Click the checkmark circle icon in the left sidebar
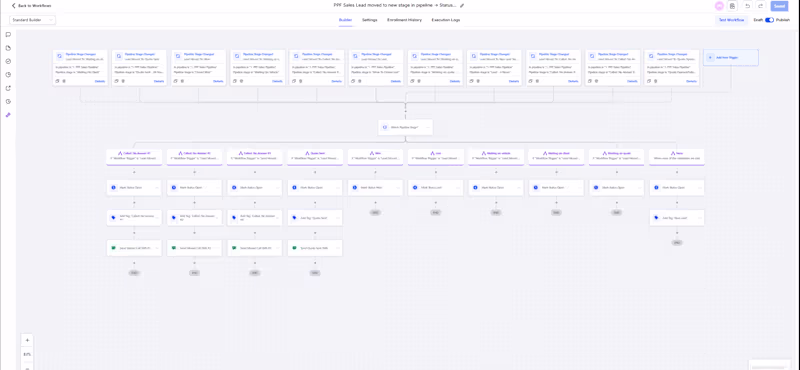 (x=8, y=61)
